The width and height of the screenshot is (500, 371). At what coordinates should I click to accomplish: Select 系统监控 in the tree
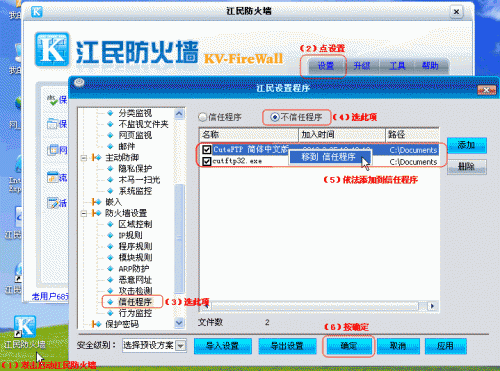135,191
